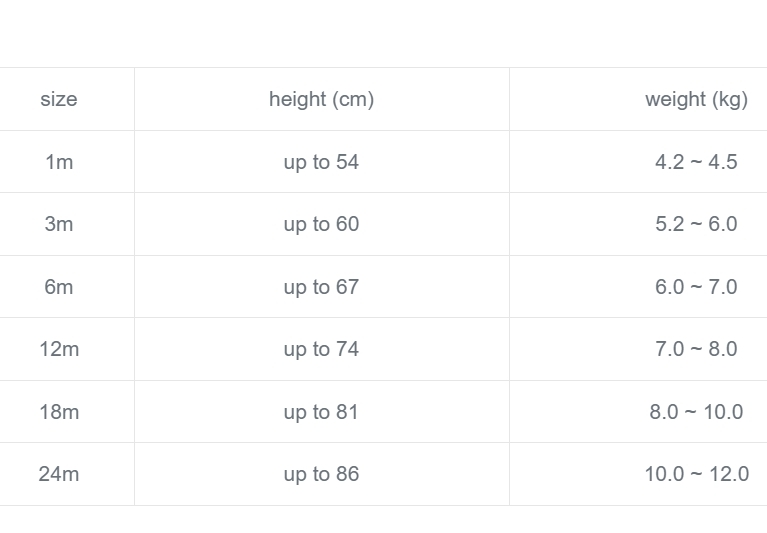Screen dimensions: 767x533
Task: Click the "up to 54" height cell
Action: (x=321, y=162)
